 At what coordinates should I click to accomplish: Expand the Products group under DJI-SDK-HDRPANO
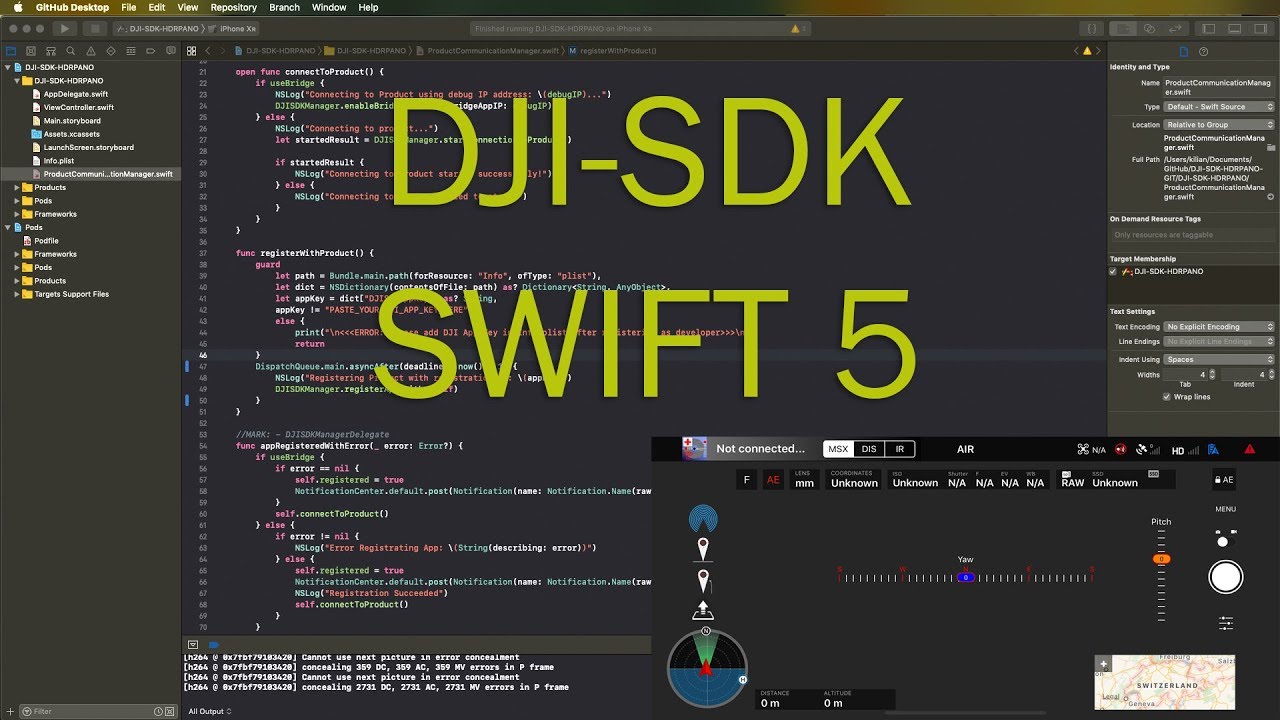click(19, 187)
